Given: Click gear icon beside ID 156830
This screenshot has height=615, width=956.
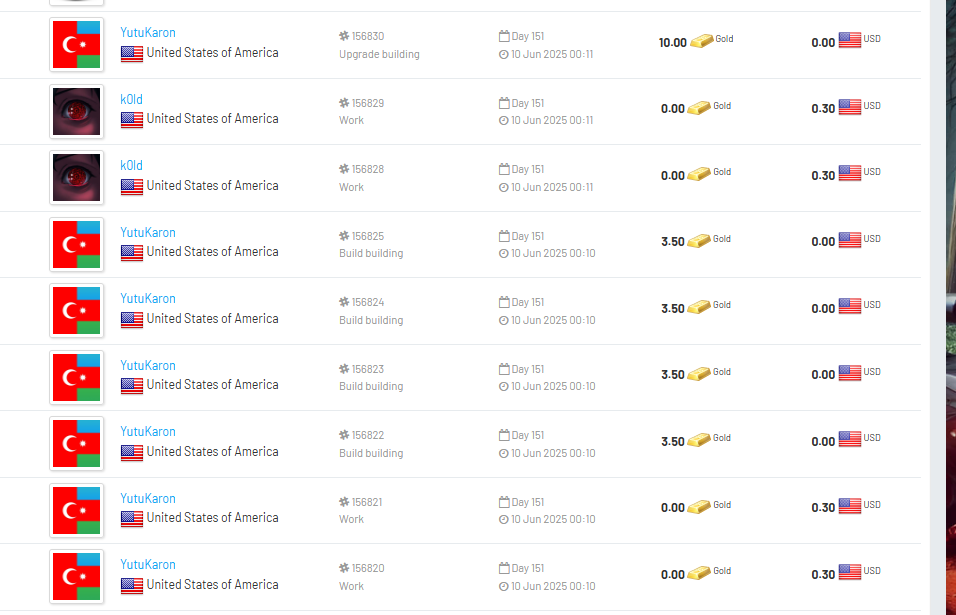Looking at the screenshot, I should point(344,36).
